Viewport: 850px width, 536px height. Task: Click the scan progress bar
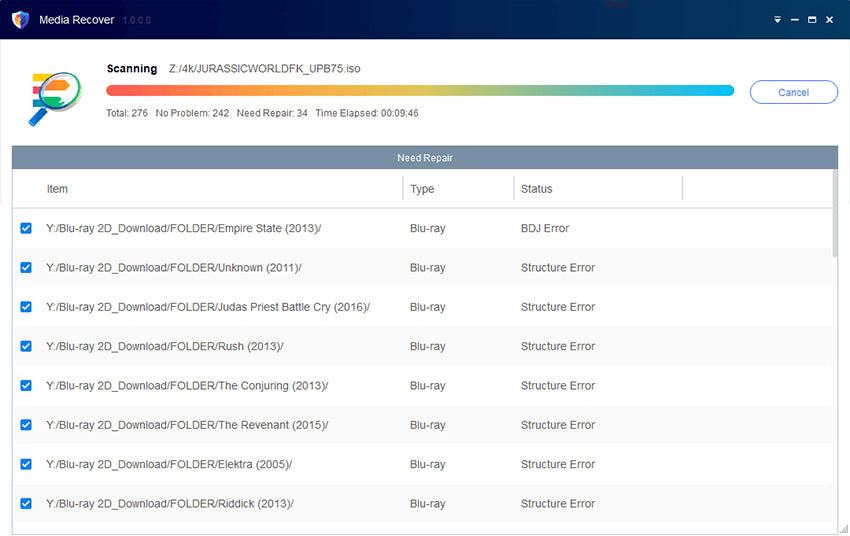coord(420,91)
